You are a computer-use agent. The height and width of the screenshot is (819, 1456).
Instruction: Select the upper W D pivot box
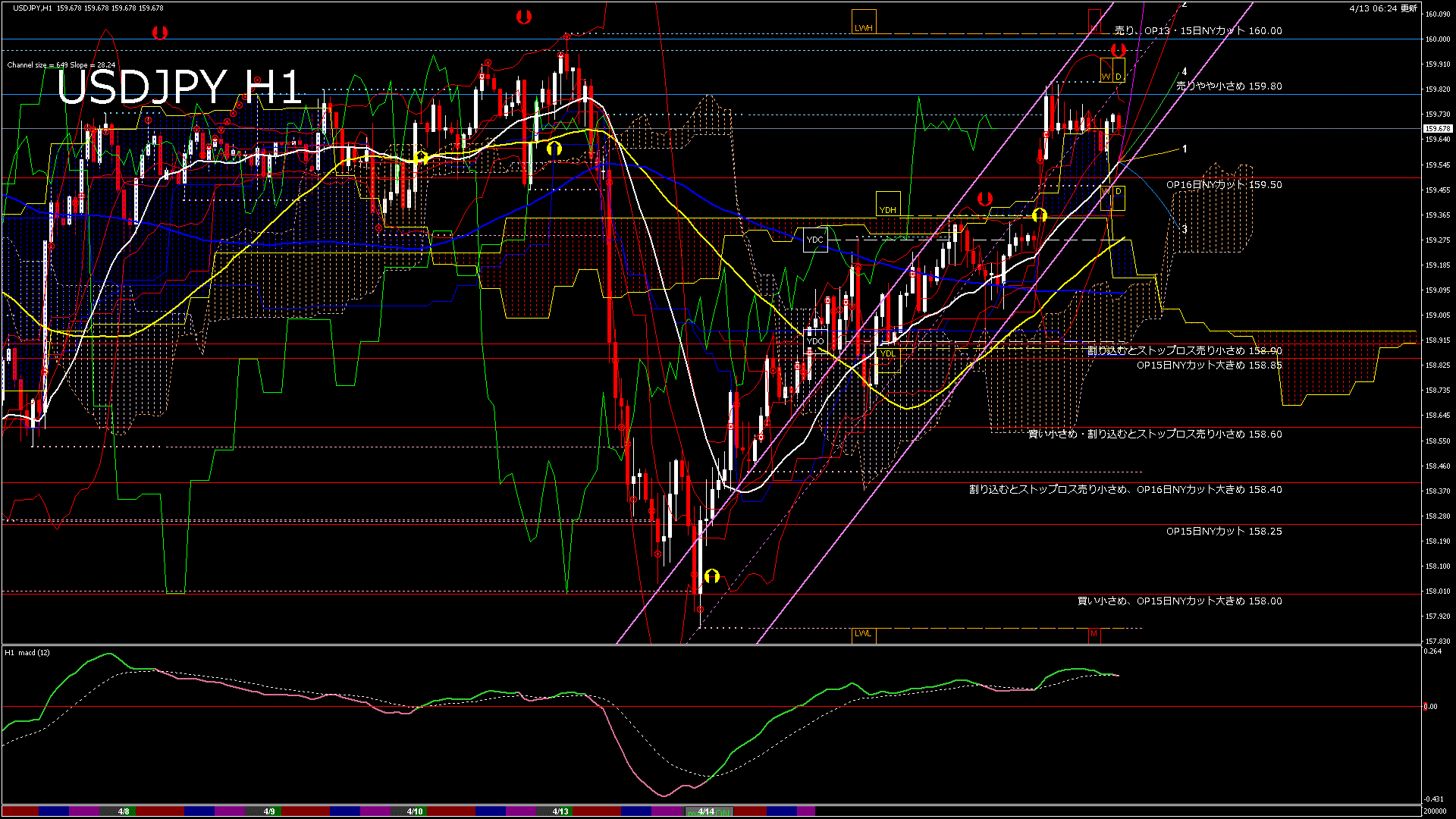point(1112,71)
